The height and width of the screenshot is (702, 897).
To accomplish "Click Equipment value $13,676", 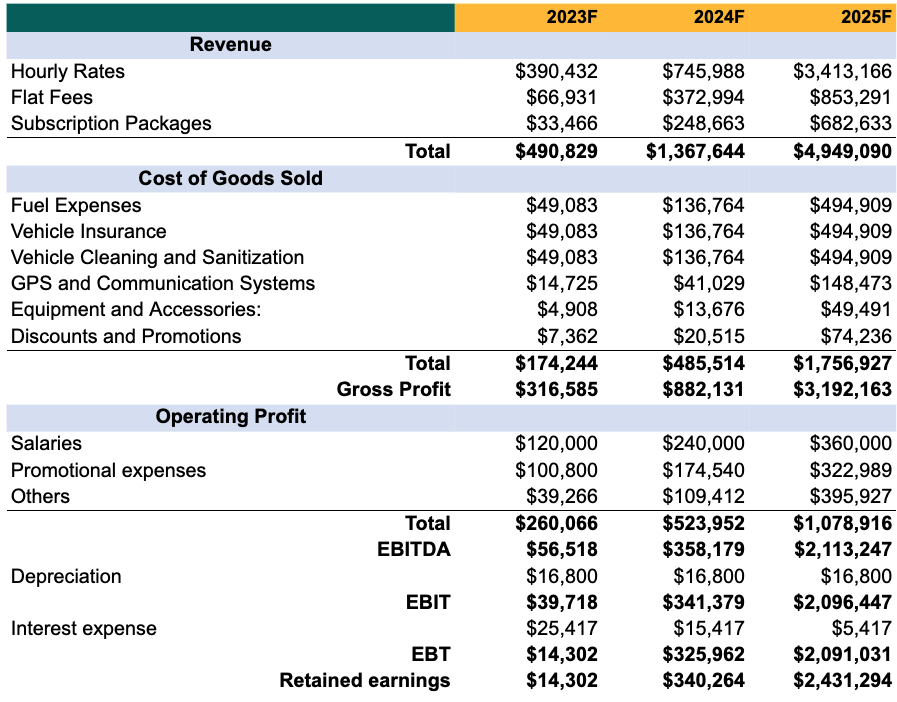I will 709,310.
